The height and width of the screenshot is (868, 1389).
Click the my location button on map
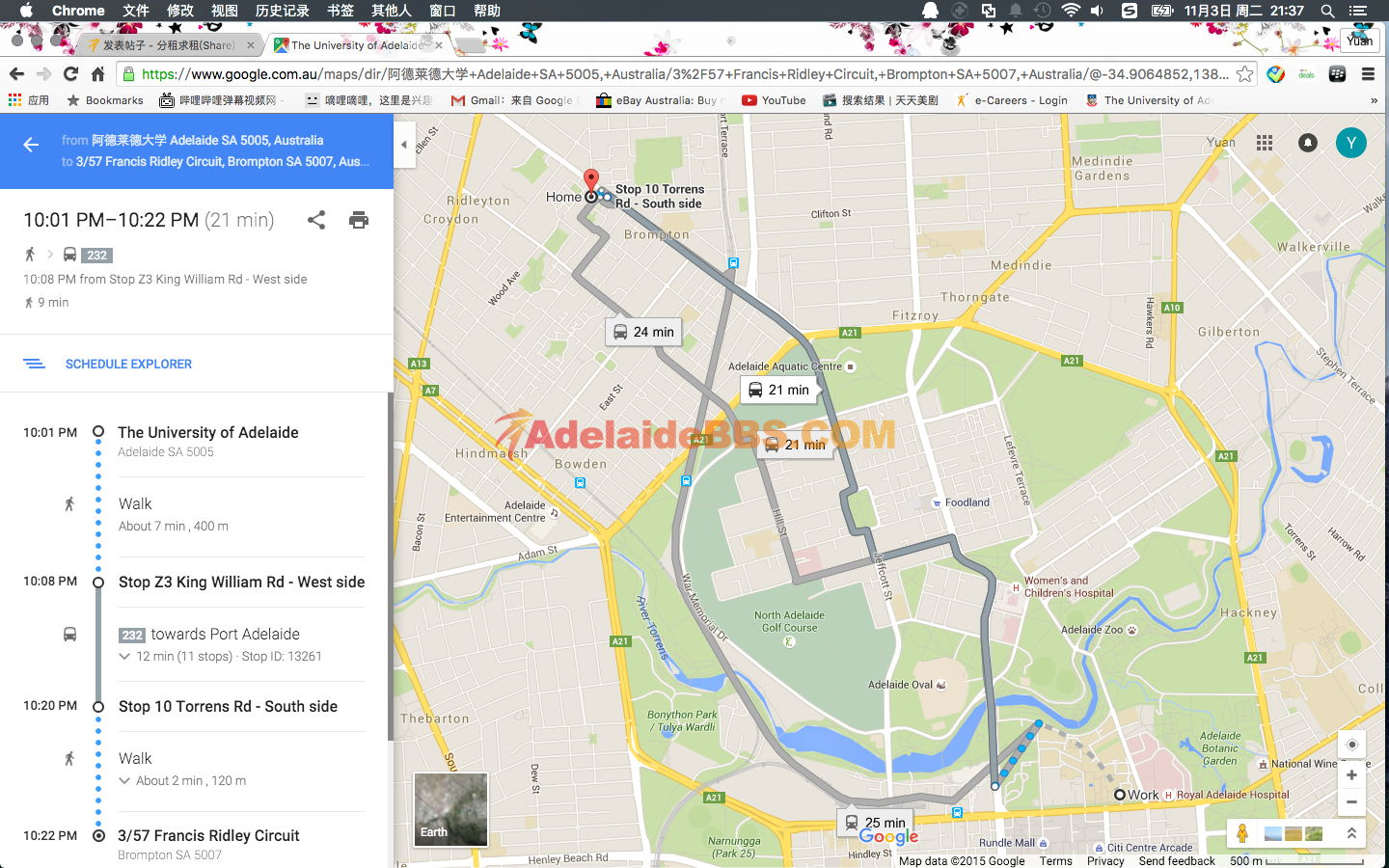point(1351,745)
